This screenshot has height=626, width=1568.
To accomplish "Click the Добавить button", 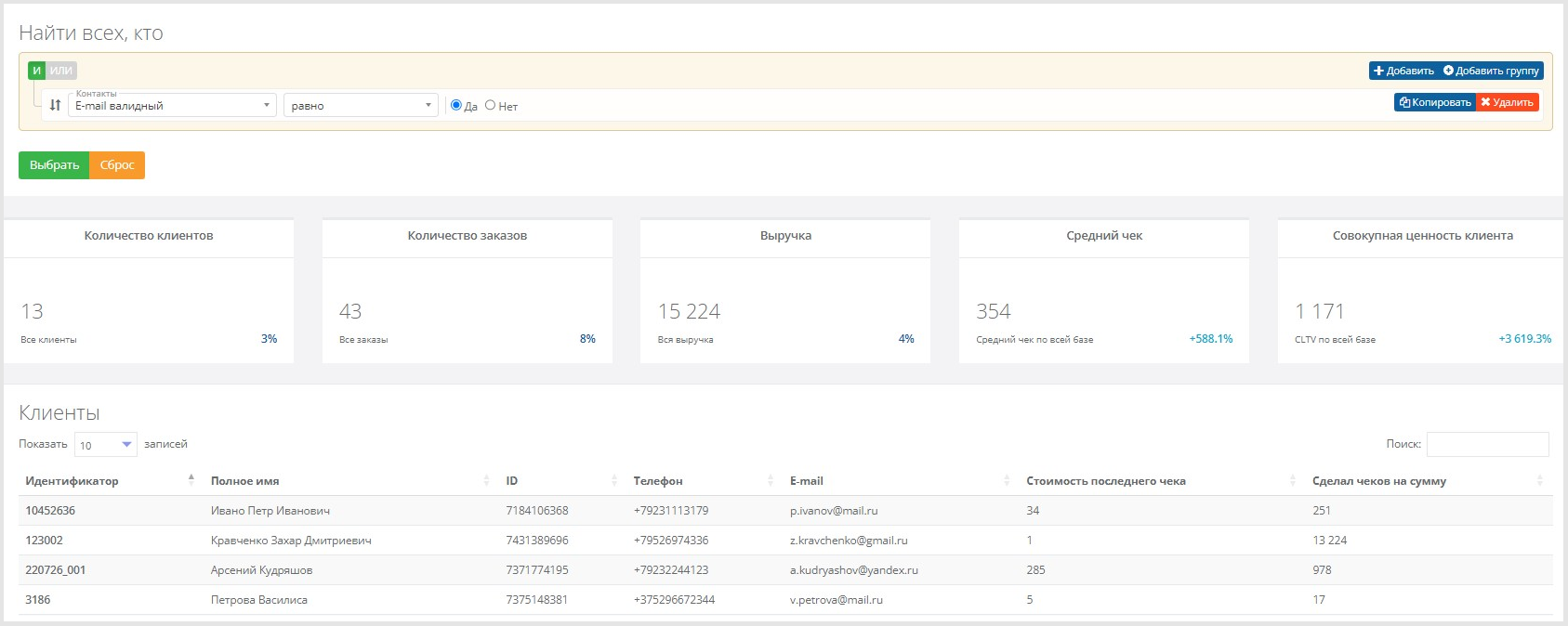I will (x=1403, y=71).
